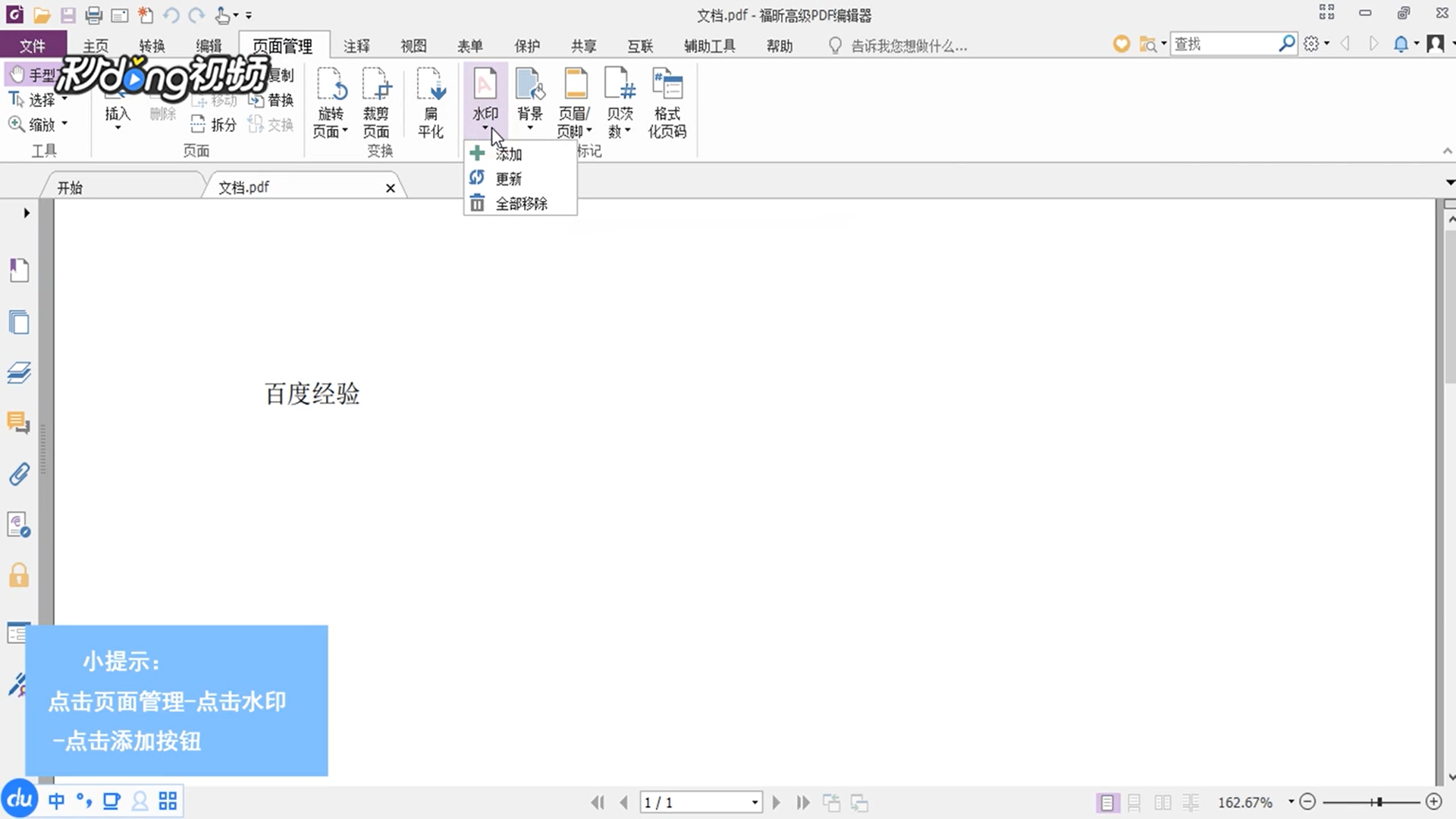The height and width of the screenshot is (819, 1456).
Task: Open the layers panel in left sidebar
Action: pos(19,372)
